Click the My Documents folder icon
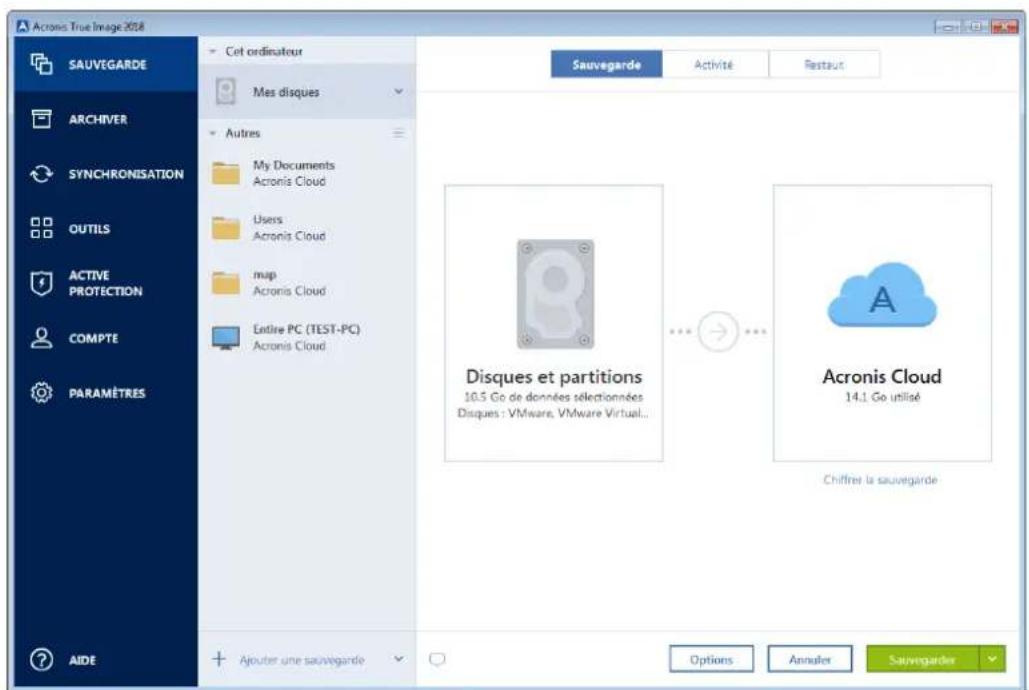This screenshot has width=1029, height=690. click(x=226, y=173)
